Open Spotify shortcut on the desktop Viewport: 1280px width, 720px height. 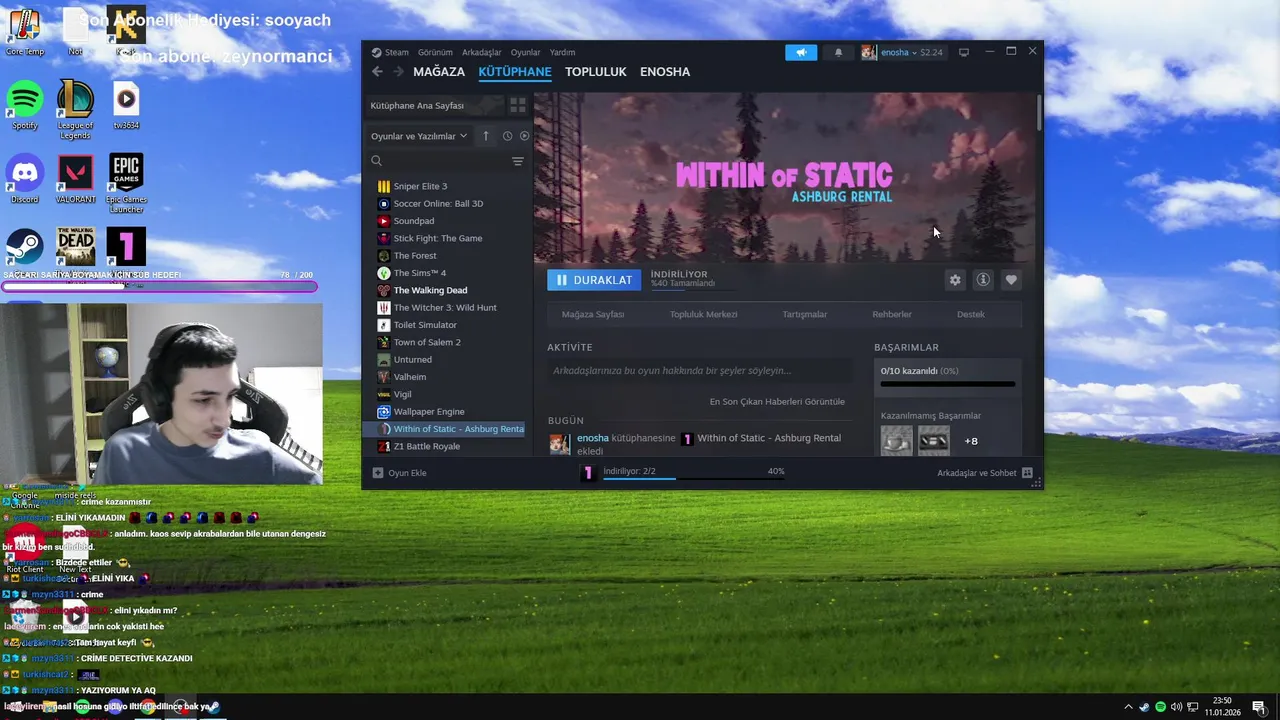pos(25,105)
